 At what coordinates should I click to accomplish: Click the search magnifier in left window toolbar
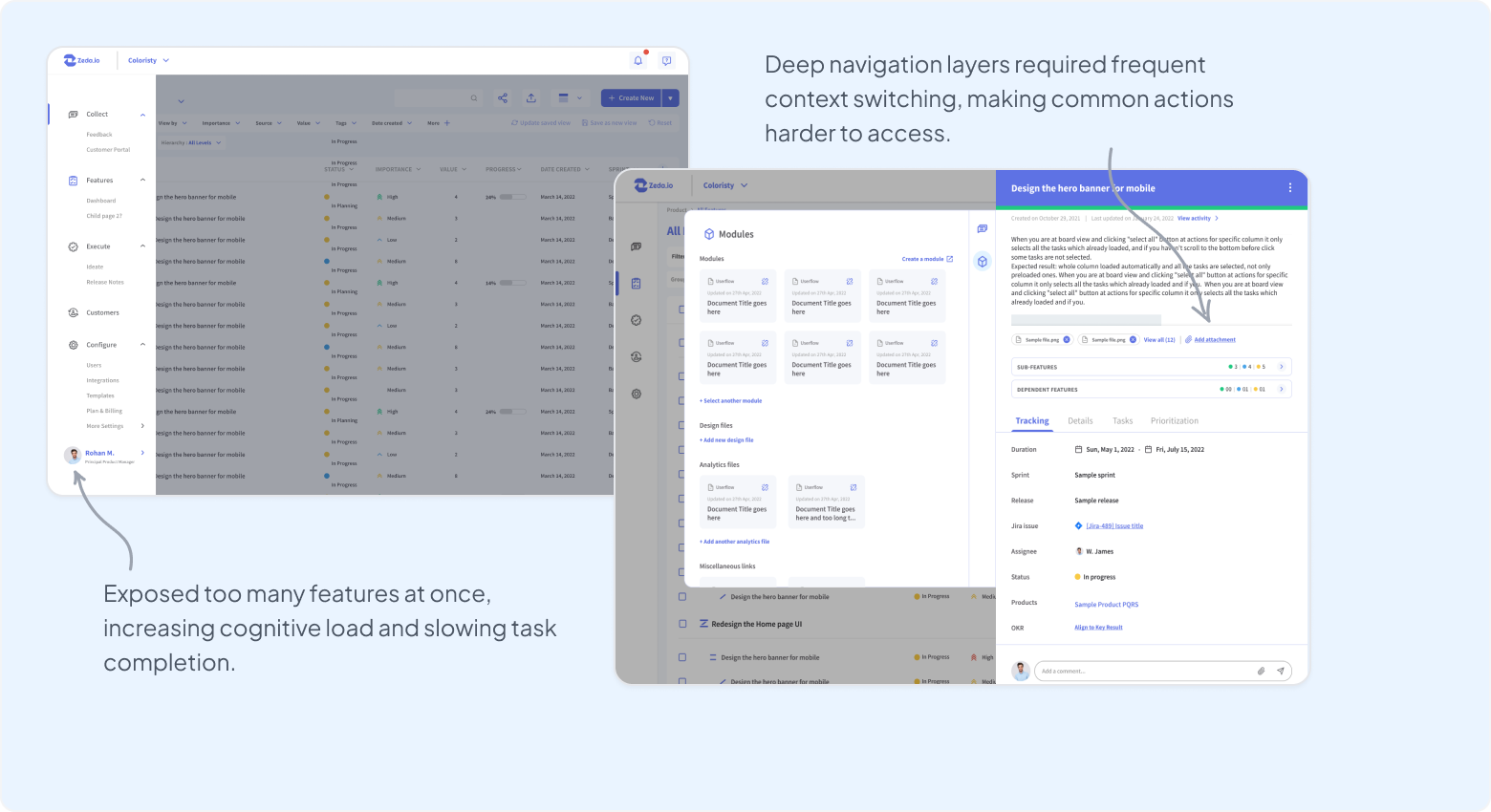(474, 97)
